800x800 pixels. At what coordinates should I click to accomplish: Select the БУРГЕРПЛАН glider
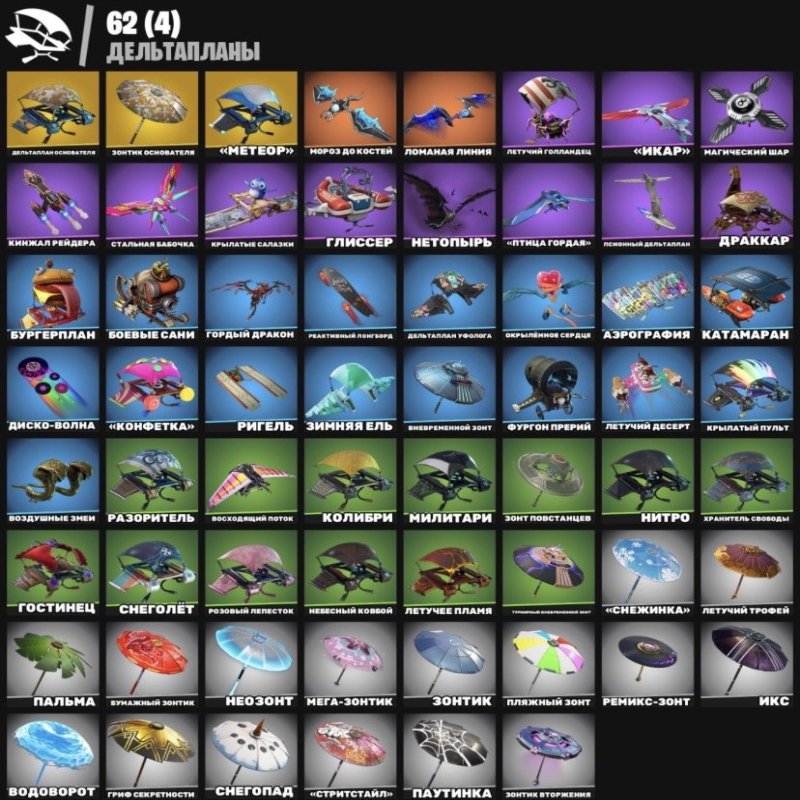coord(53,298)
